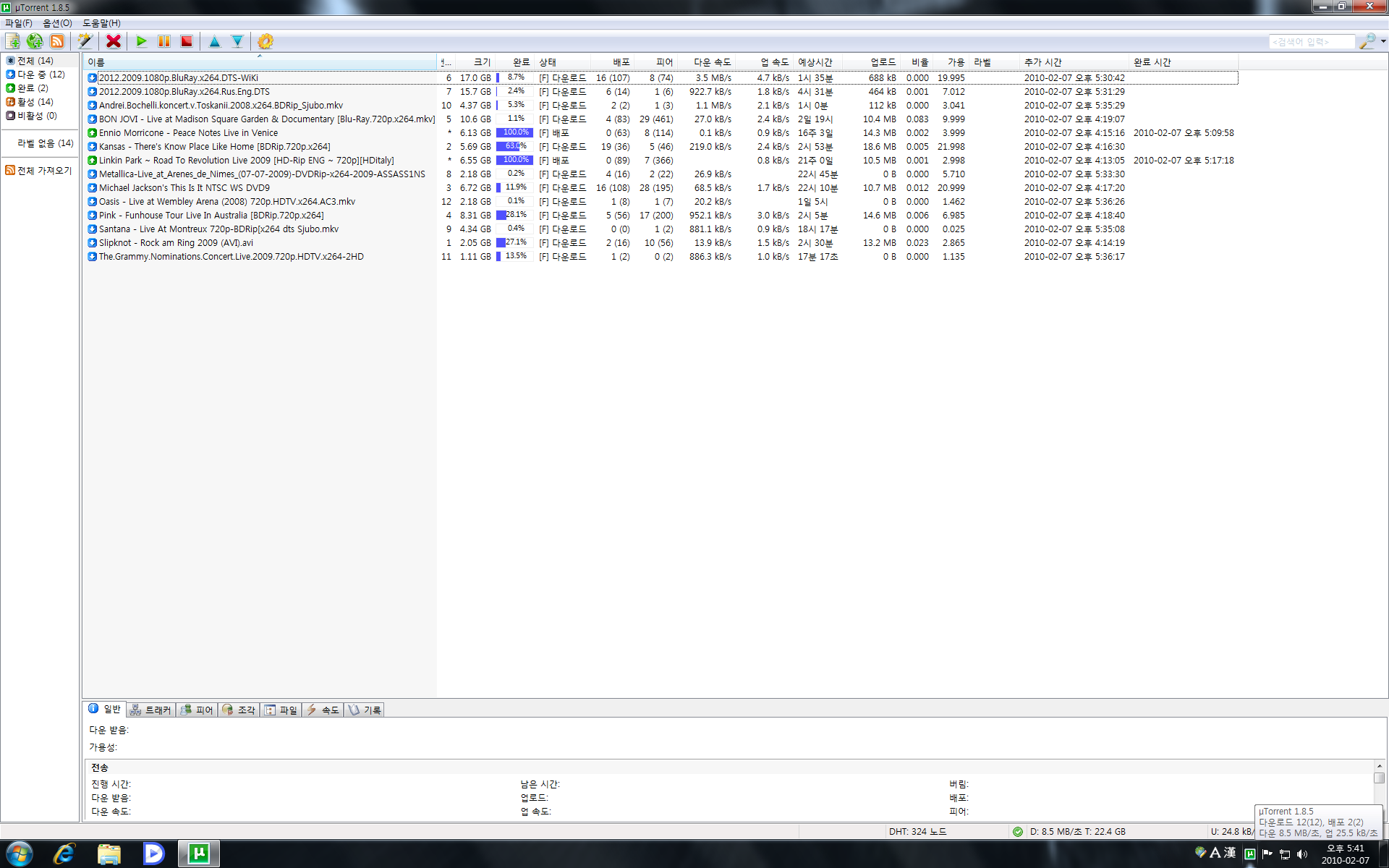This screenshot has height=868, width=1389.
Task: Open the 도움말(H) menu
Action: [x=101, y=23]
